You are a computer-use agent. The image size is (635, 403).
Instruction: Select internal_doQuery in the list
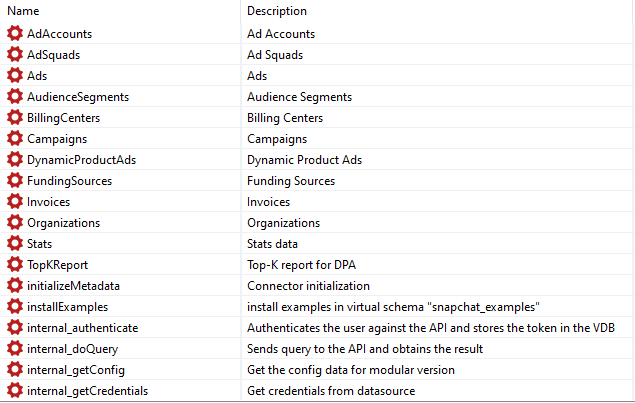[72, 349]
